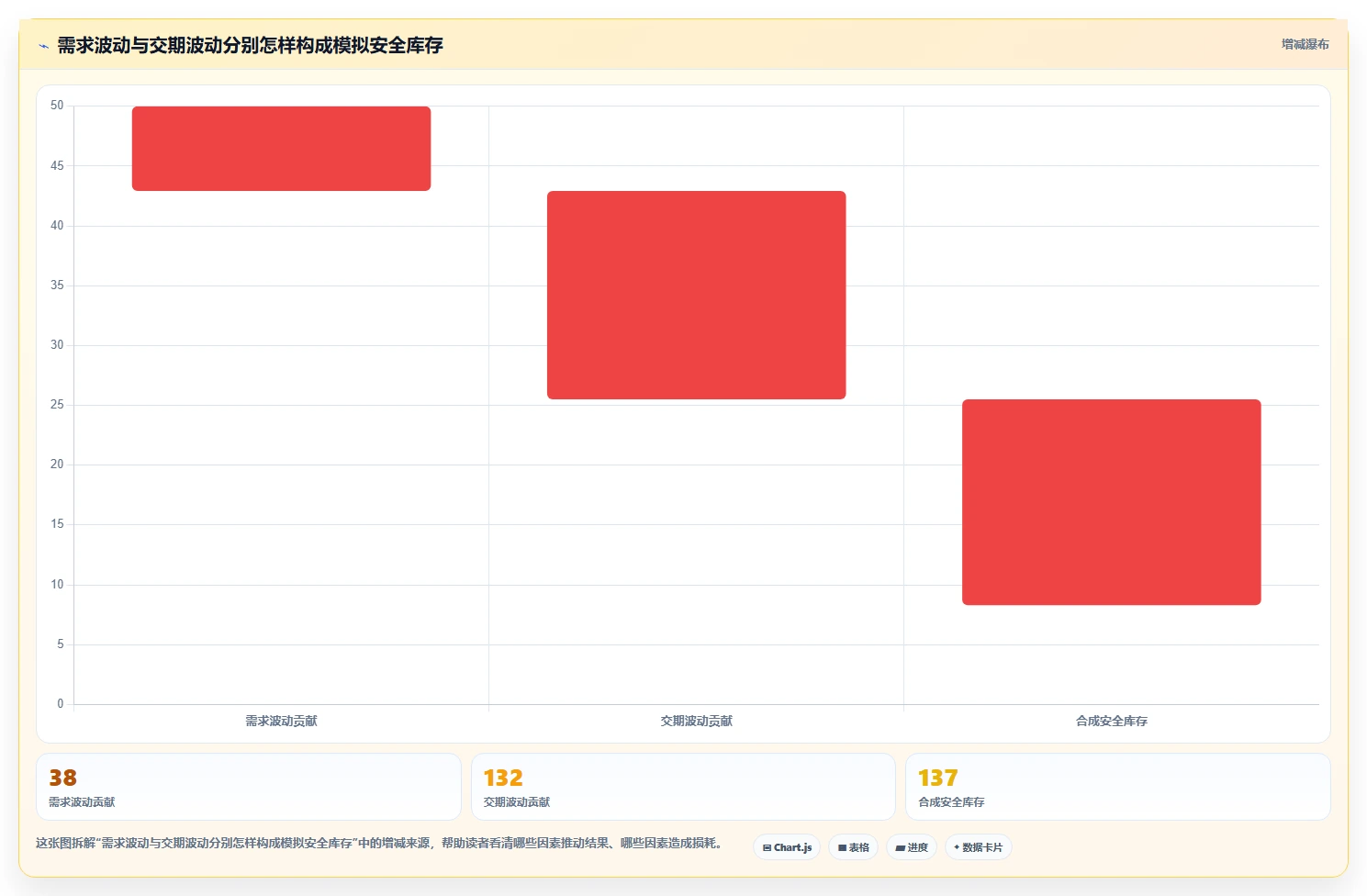Click the y-axis value 50
Screen dimensions: 1367x896
click(x=57, y=106)
